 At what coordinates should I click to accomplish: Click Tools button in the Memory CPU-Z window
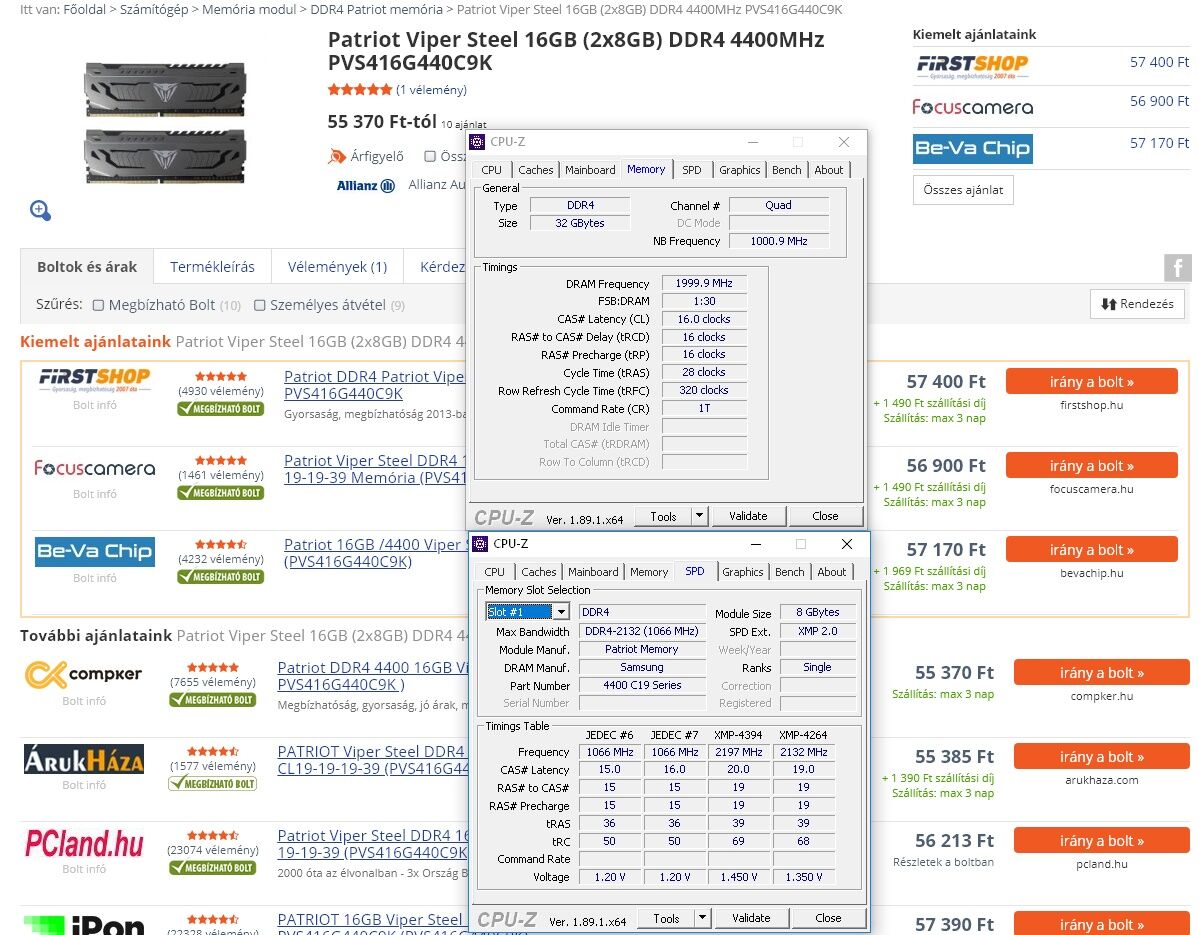pyautogui.click(x=663, y=516)
